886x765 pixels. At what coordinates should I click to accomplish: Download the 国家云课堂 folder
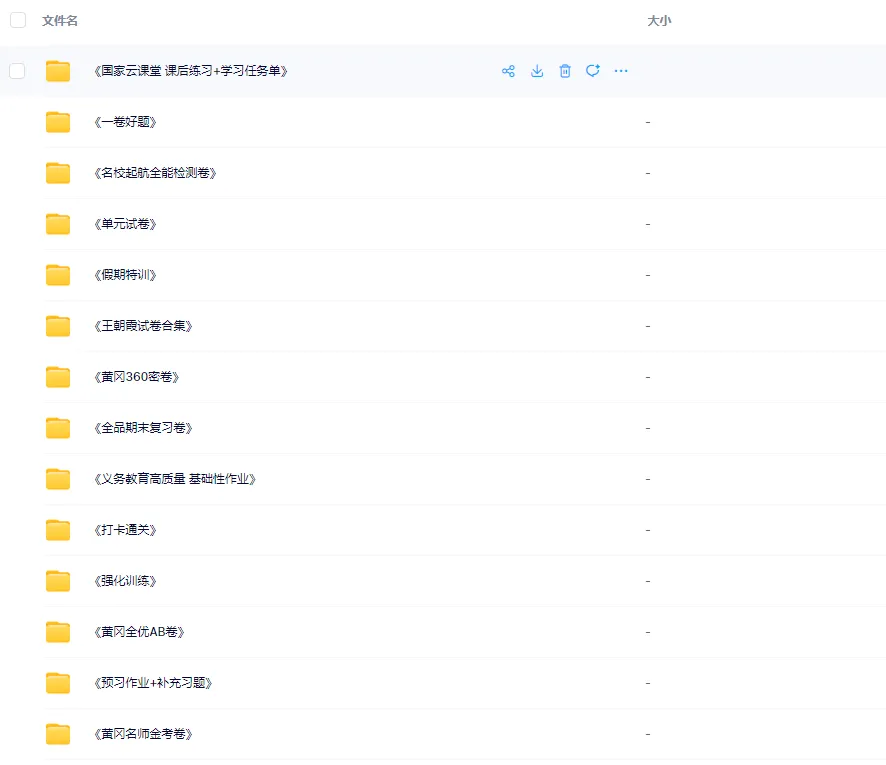(x=537, y=71)
